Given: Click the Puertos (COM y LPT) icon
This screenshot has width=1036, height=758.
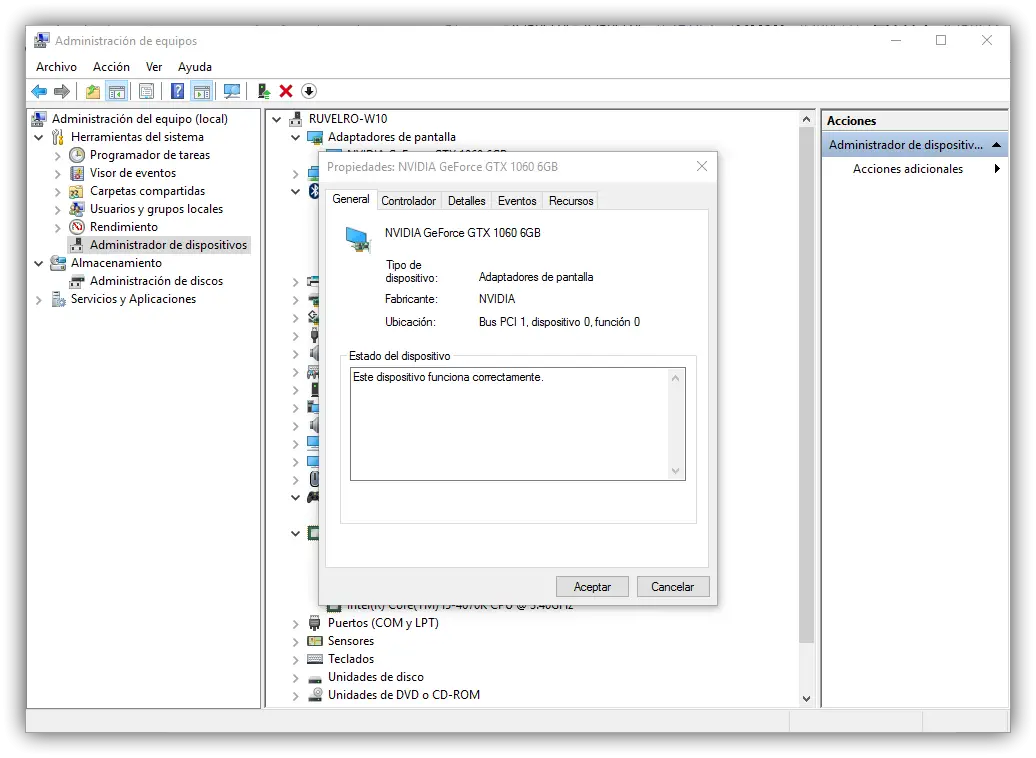Looking at the screenshot, I should coord(314,623).
